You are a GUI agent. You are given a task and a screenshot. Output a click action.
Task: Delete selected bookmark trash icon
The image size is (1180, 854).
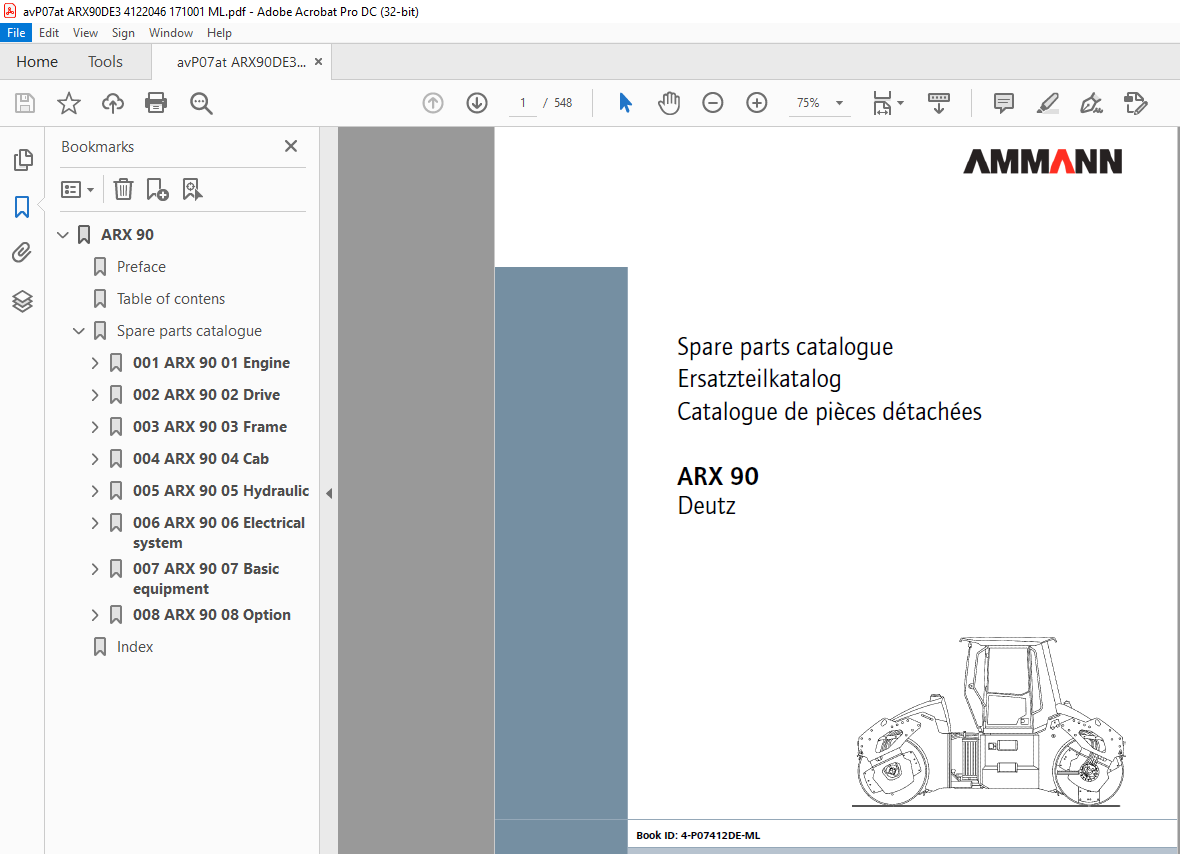click(x=123, y=190)
